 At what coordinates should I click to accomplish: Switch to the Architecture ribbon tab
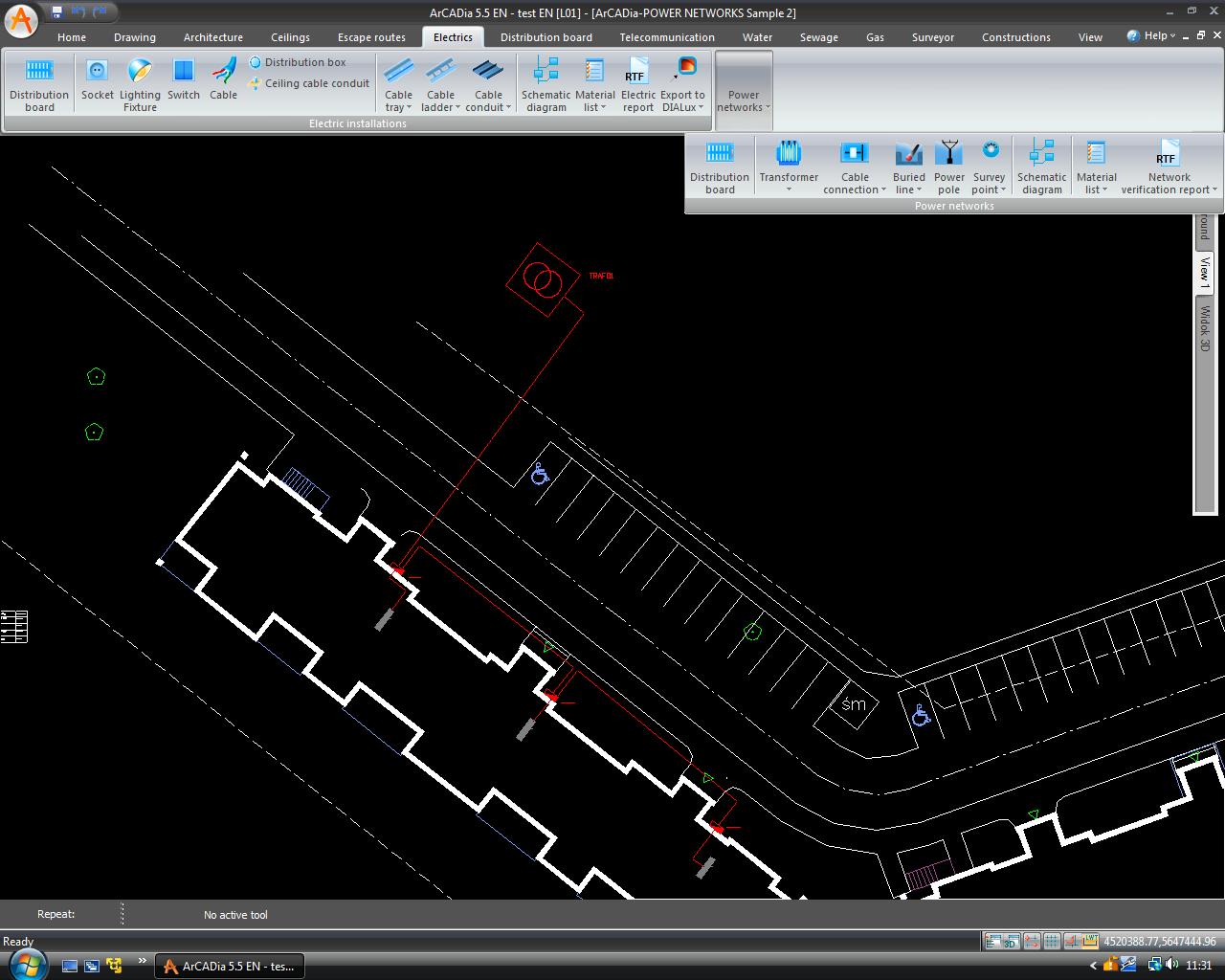click(212, 37)
